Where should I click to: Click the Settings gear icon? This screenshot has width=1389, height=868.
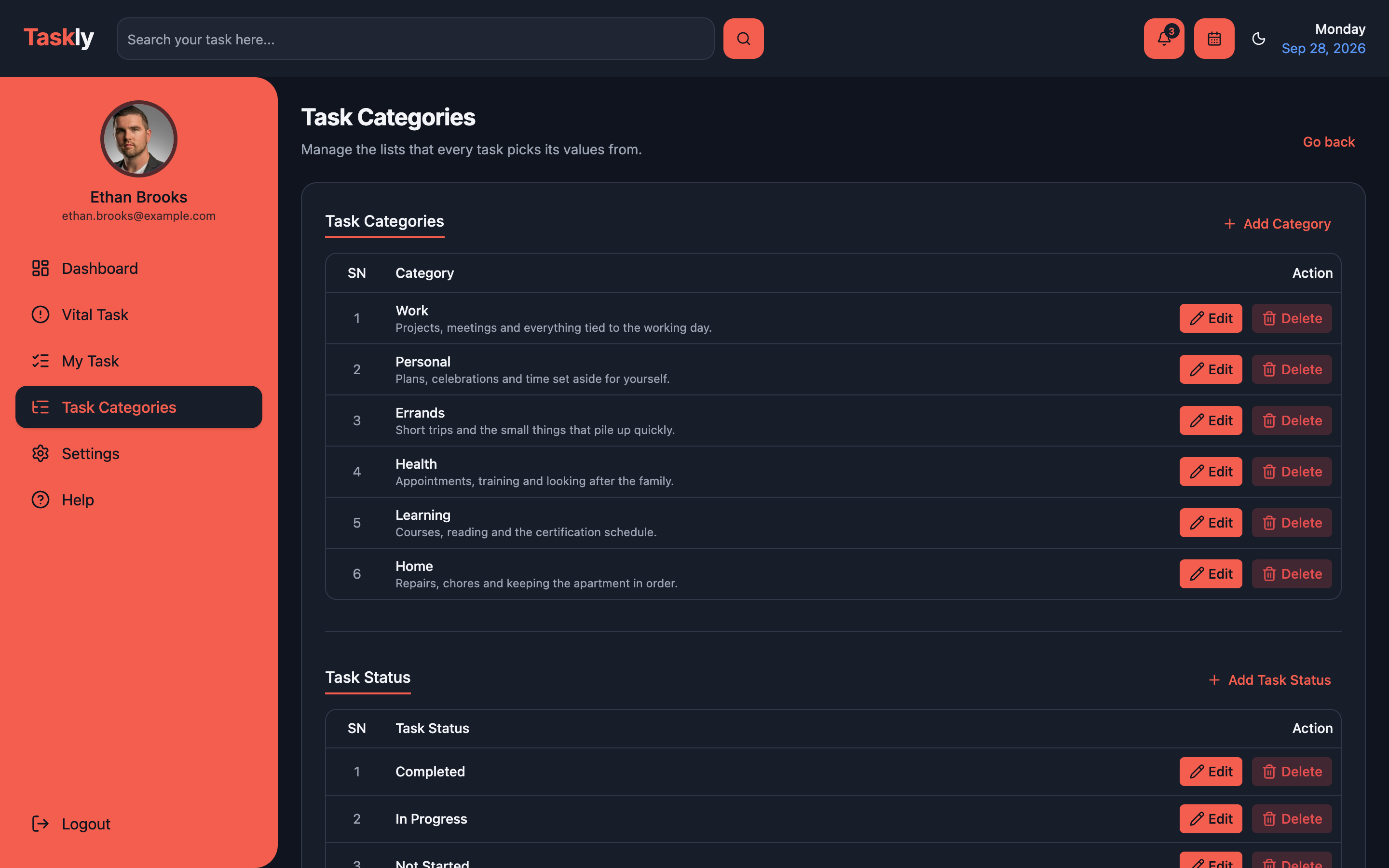[x=40, y=453]
